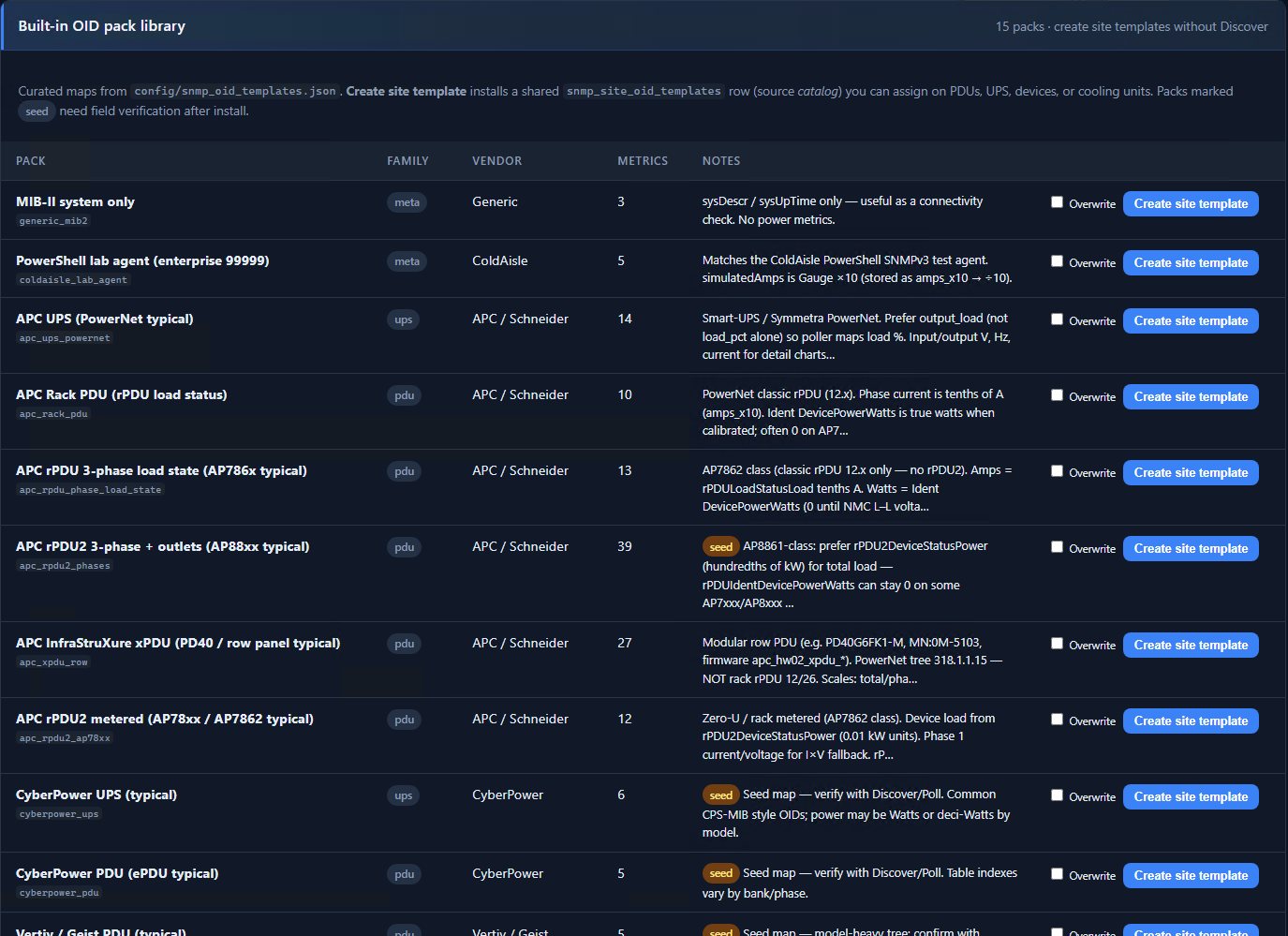Click the ups badge for CyberPower UPS

pos(404,795)
